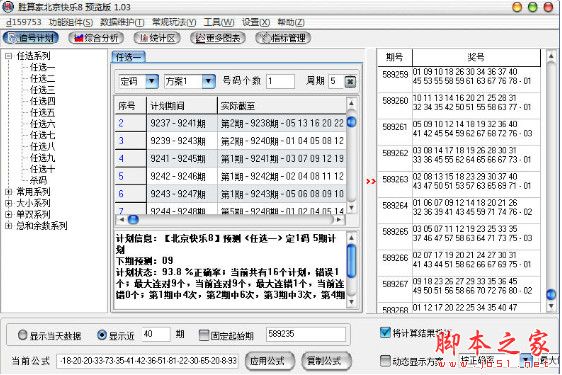Select the 显示近 radio button

(x=102, y=335)
